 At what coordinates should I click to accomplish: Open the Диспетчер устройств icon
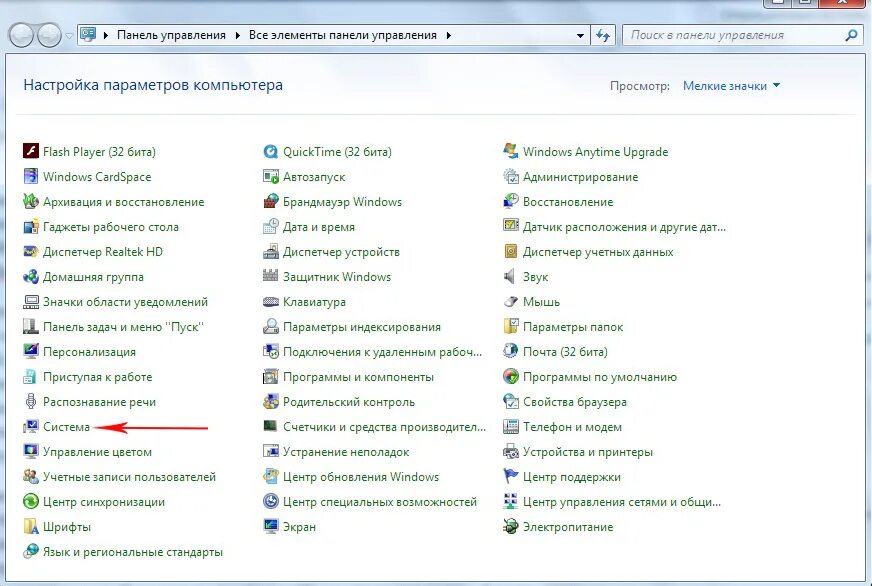point(270,251)
